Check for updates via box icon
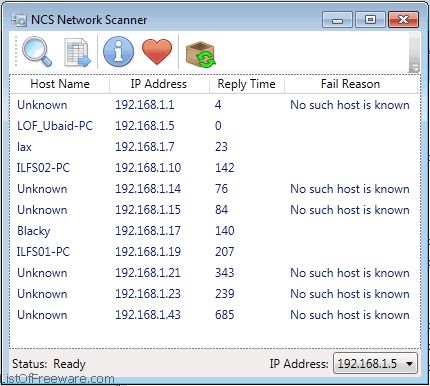The height and width of the screenshot is (386, 430). pos(200,54)
